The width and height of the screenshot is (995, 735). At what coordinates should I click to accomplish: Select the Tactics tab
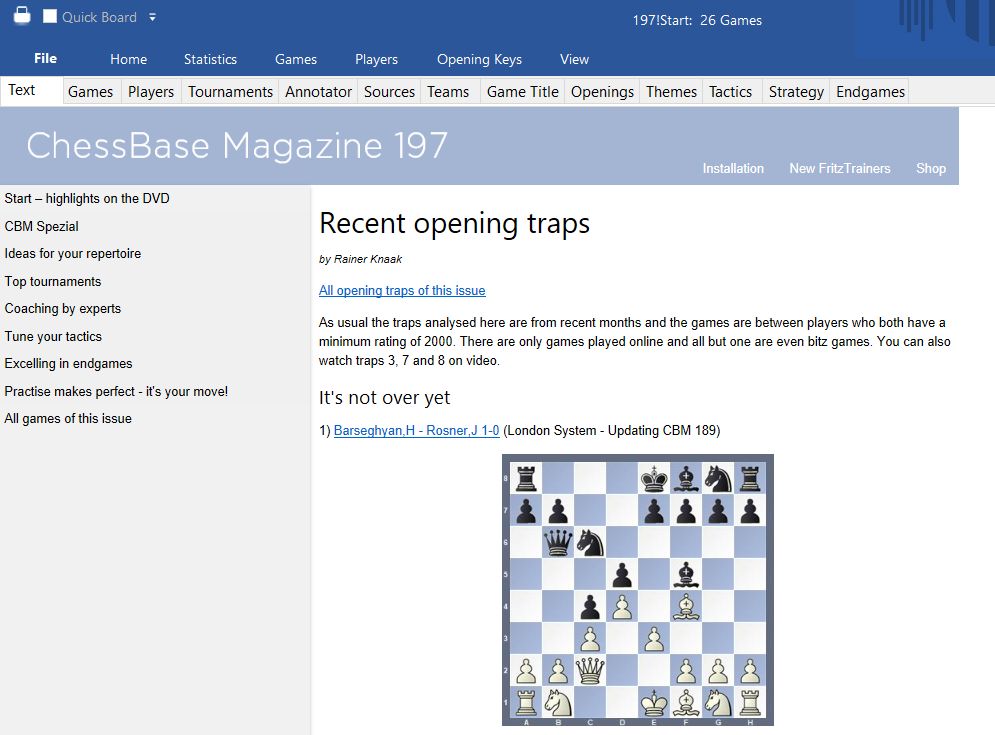coord(730,92)
